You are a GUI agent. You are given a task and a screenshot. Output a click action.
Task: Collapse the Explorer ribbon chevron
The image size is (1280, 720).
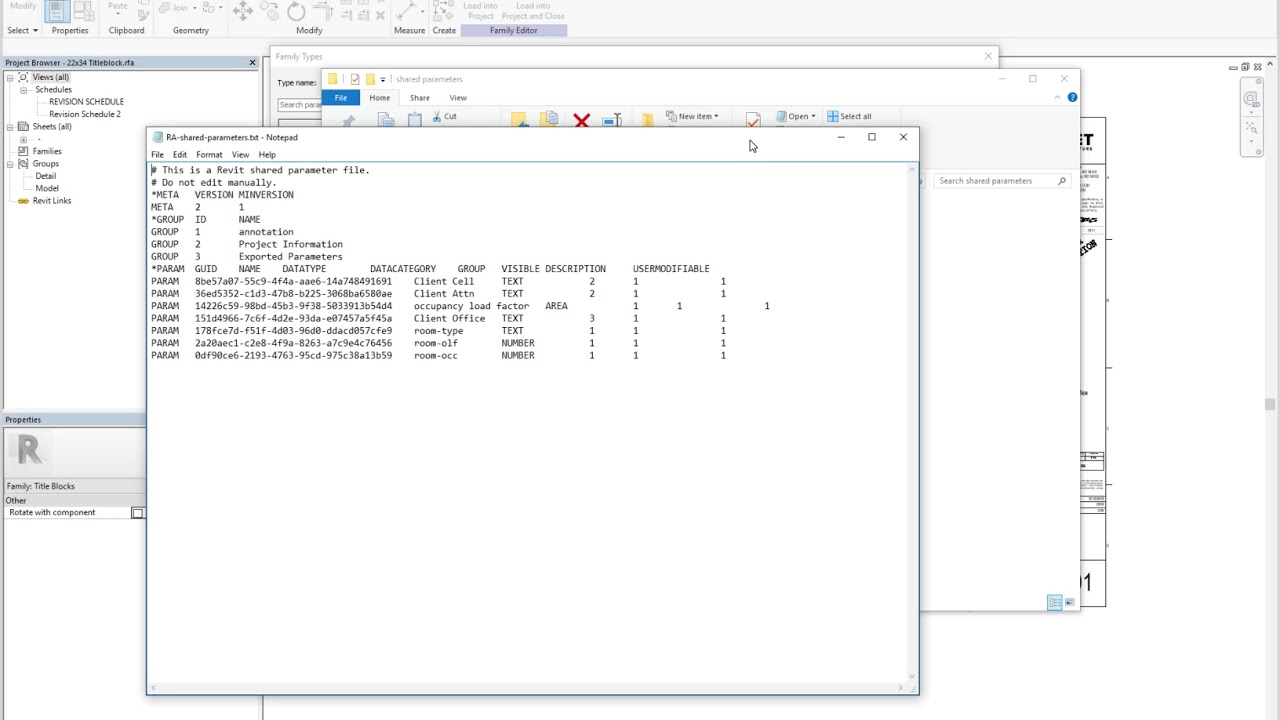[x=1057, y=97]
